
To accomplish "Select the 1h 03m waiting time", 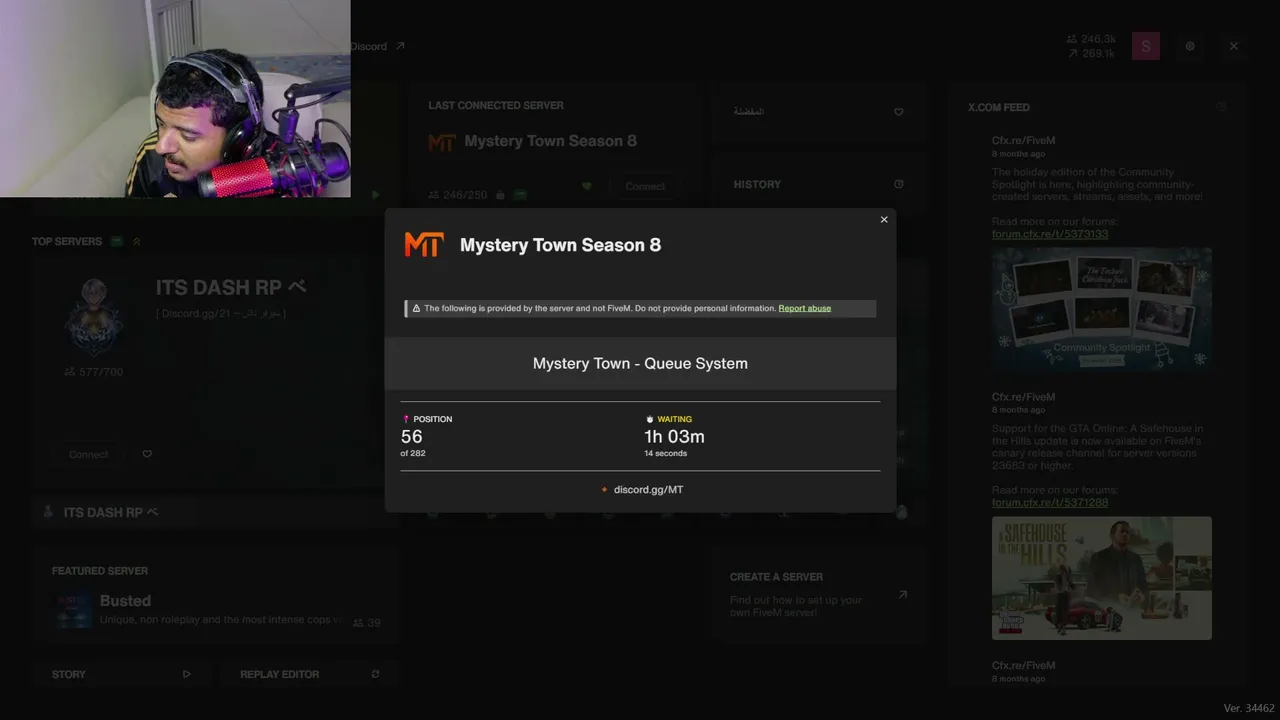I will click(x=674, y=436).
